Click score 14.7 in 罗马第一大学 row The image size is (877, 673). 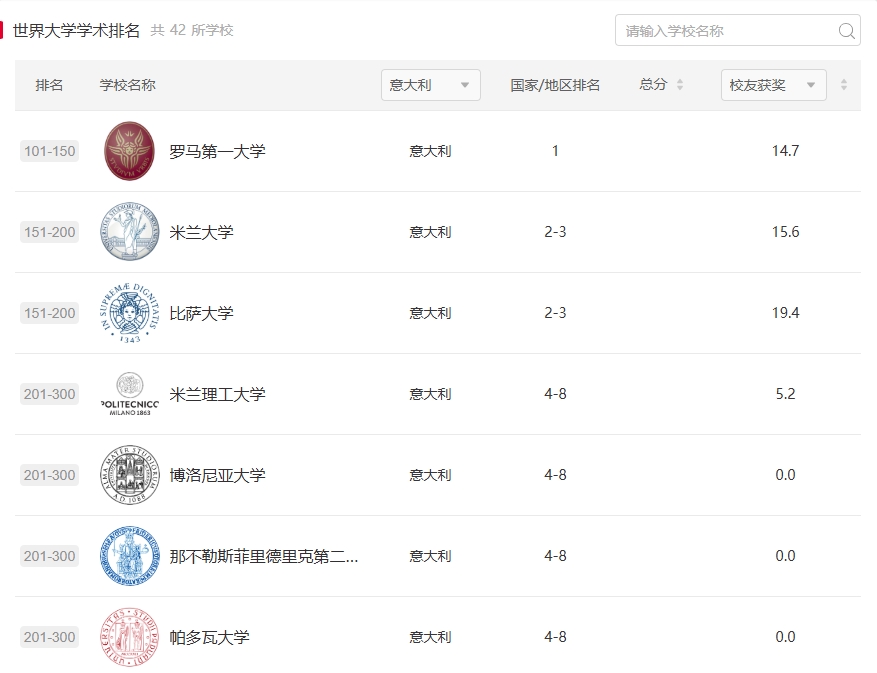coord(785,150)
